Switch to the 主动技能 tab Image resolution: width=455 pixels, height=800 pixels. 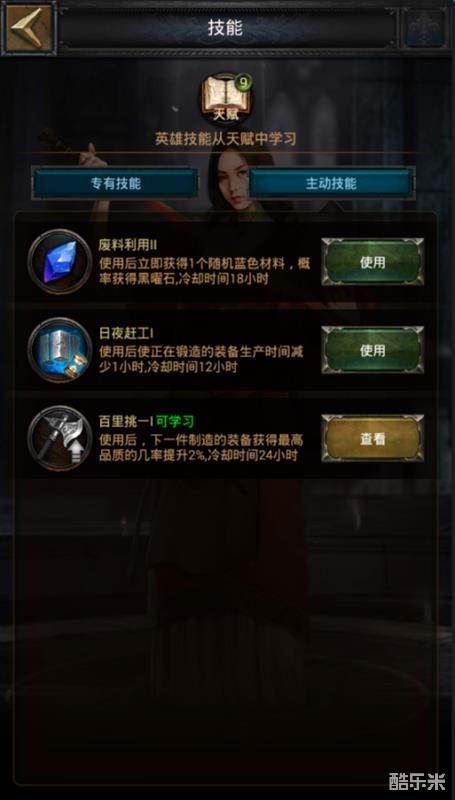332,184
